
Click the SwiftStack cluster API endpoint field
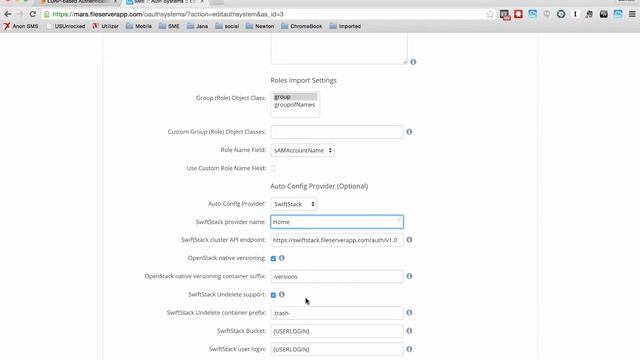tap(337, 240)
